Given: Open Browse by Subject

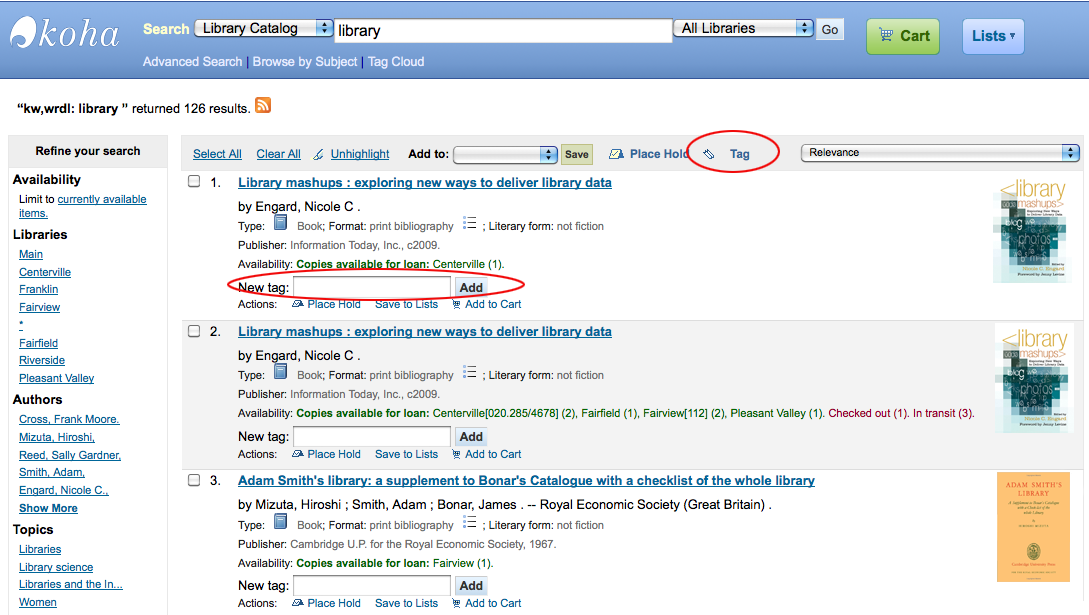Looking at the screenshot, I should click(x=305, y=62).
